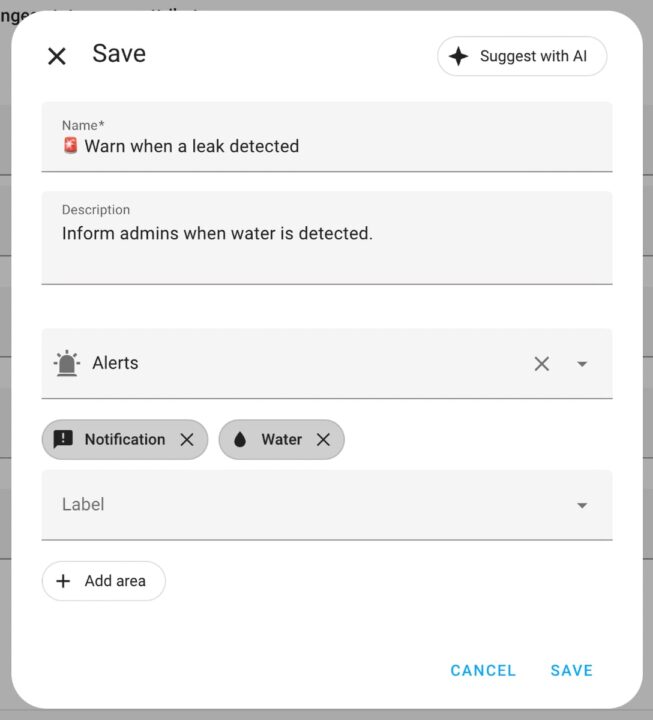Viewport: 653px width, 720px height.
Task: Expand the Alerts category dropdown arrow
Action: pos(582,364)
